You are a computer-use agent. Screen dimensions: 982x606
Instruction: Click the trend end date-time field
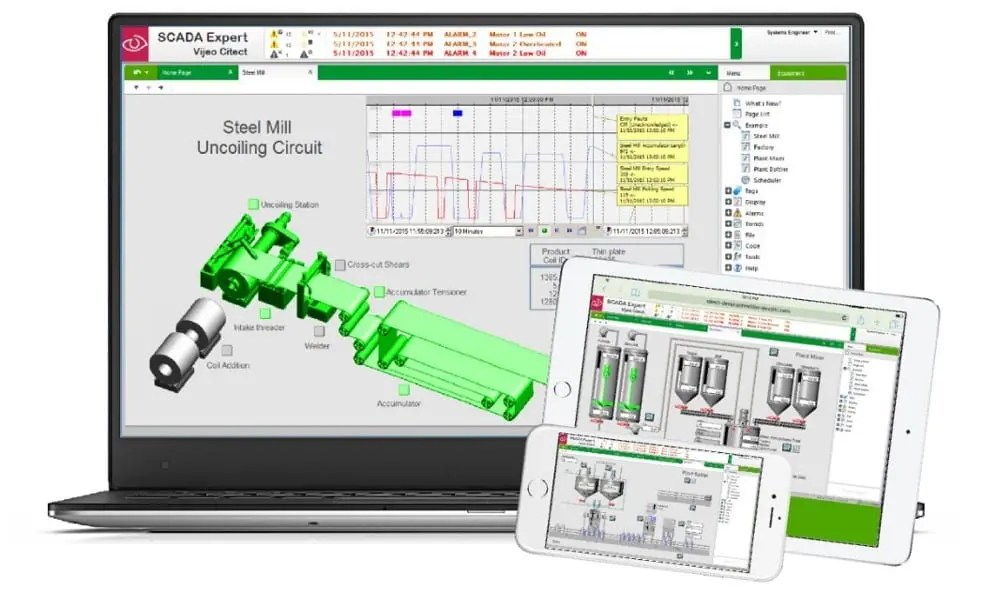click(646, 232)
